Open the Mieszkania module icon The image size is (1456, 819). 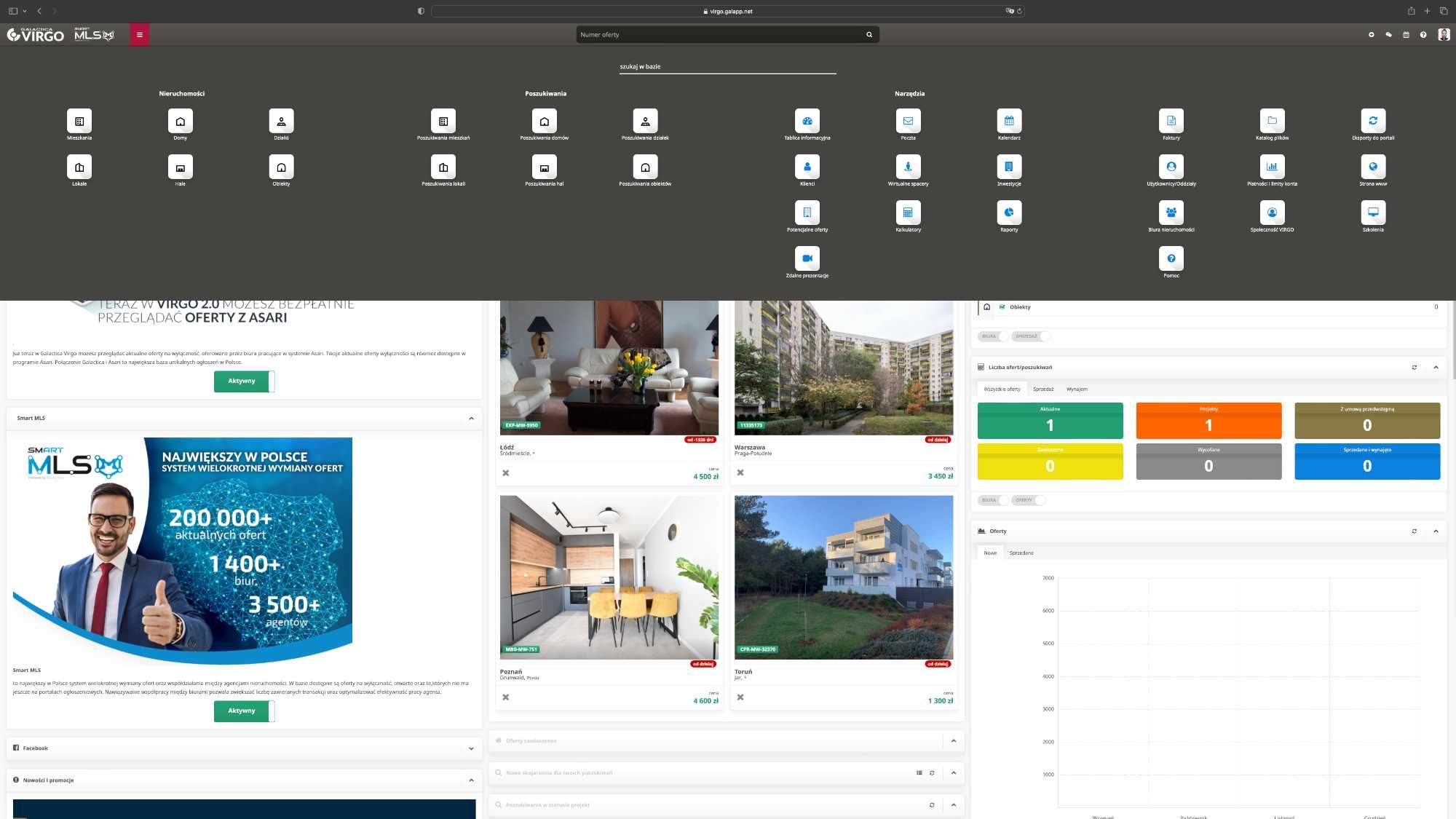79,121
